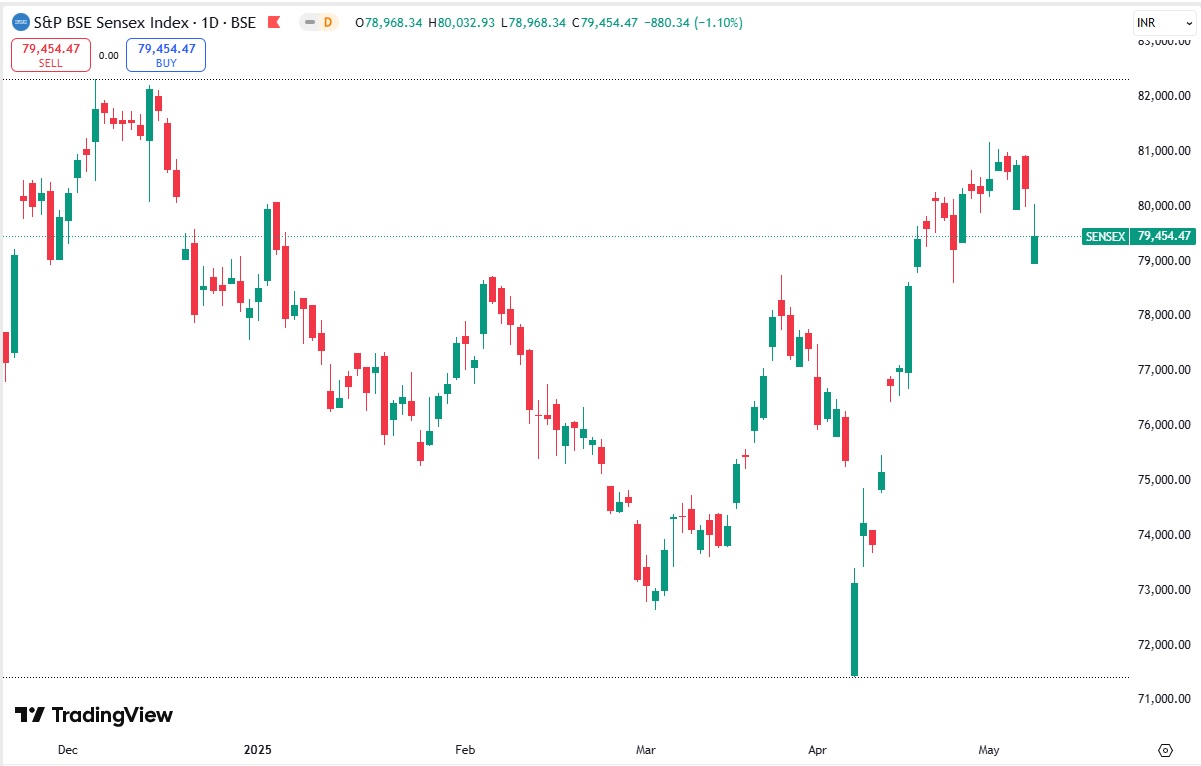Select the orange D timeframe icon

(x=329, y=22)
